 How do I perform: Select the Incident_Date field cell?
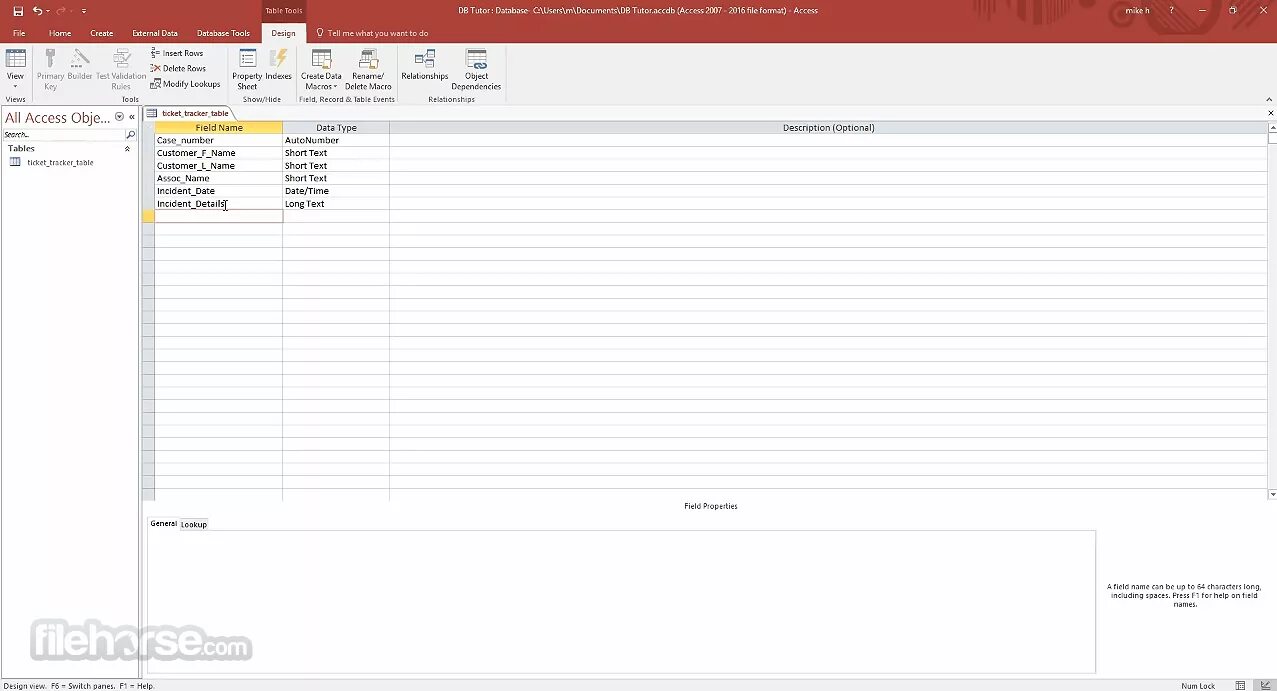219,191
